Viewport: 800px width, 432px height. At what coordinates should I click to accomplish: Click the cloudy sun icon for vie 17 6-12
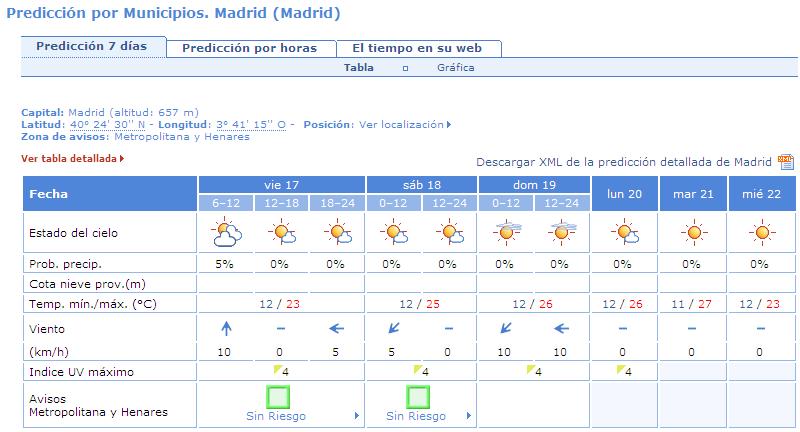coord(226,233)
